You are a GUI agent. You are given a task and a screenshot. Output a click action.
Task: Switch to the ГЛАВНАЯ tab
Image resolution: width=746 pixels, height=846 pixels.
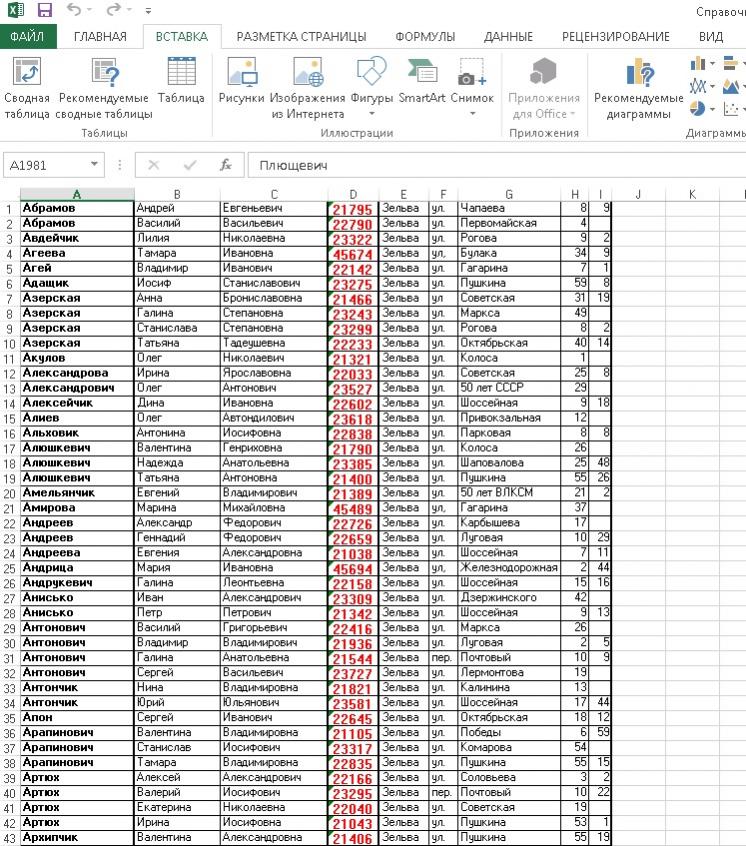(100, 37)
